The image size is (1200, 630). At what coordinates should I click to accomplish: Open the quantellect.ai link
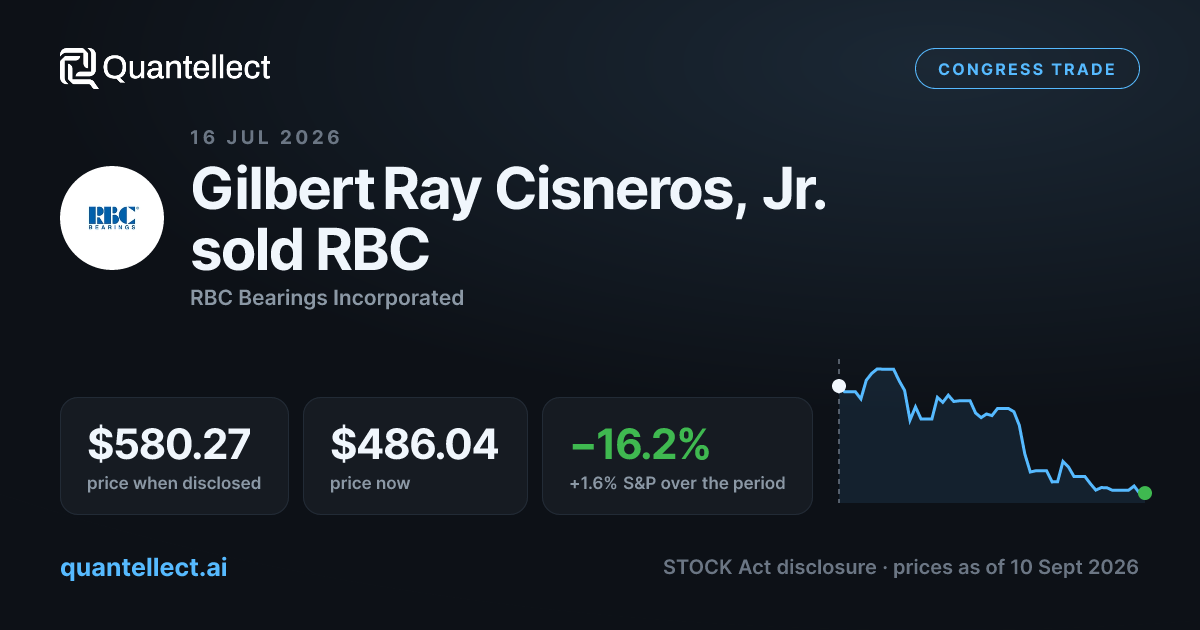(144, 567)
